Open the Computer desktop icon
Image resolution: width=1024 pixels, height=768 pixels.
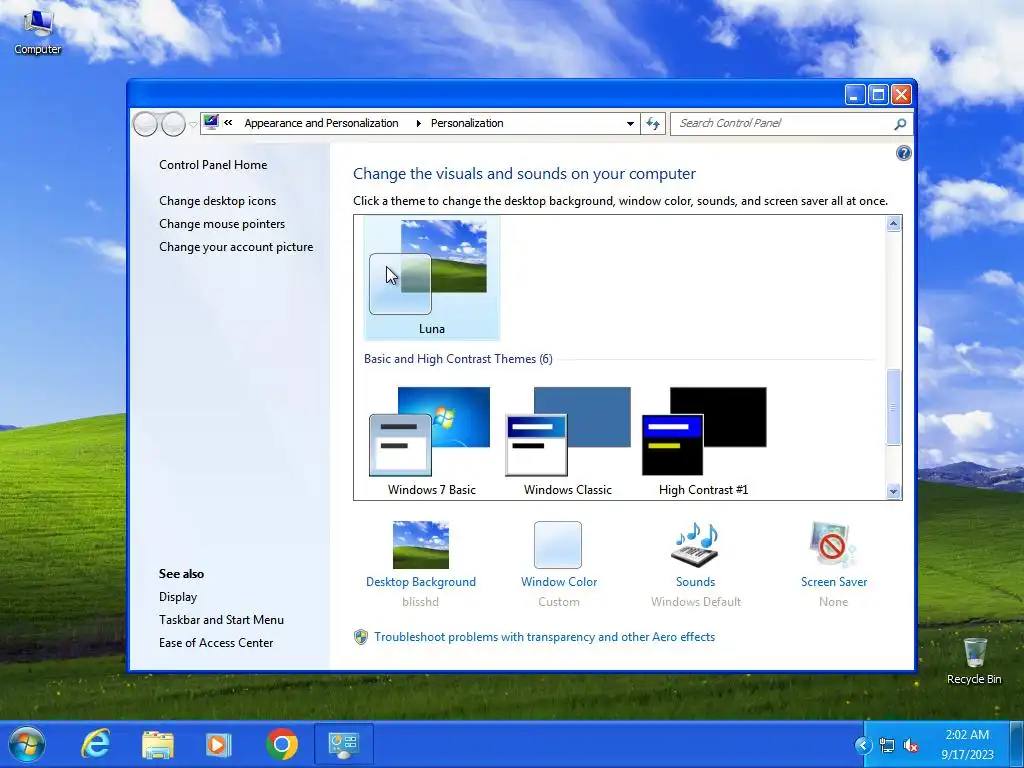tap(38, 31)
